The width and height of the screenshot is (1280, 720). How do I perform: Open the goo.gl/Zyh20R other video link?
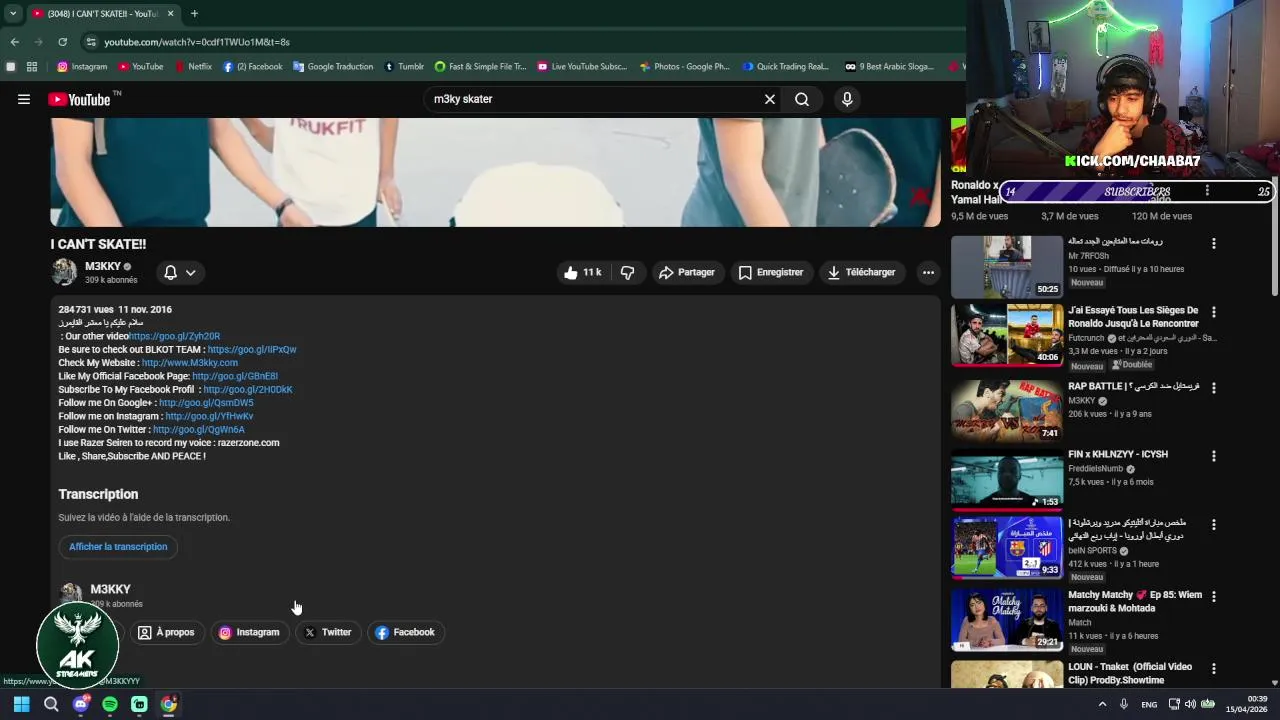tap(174, 336)
